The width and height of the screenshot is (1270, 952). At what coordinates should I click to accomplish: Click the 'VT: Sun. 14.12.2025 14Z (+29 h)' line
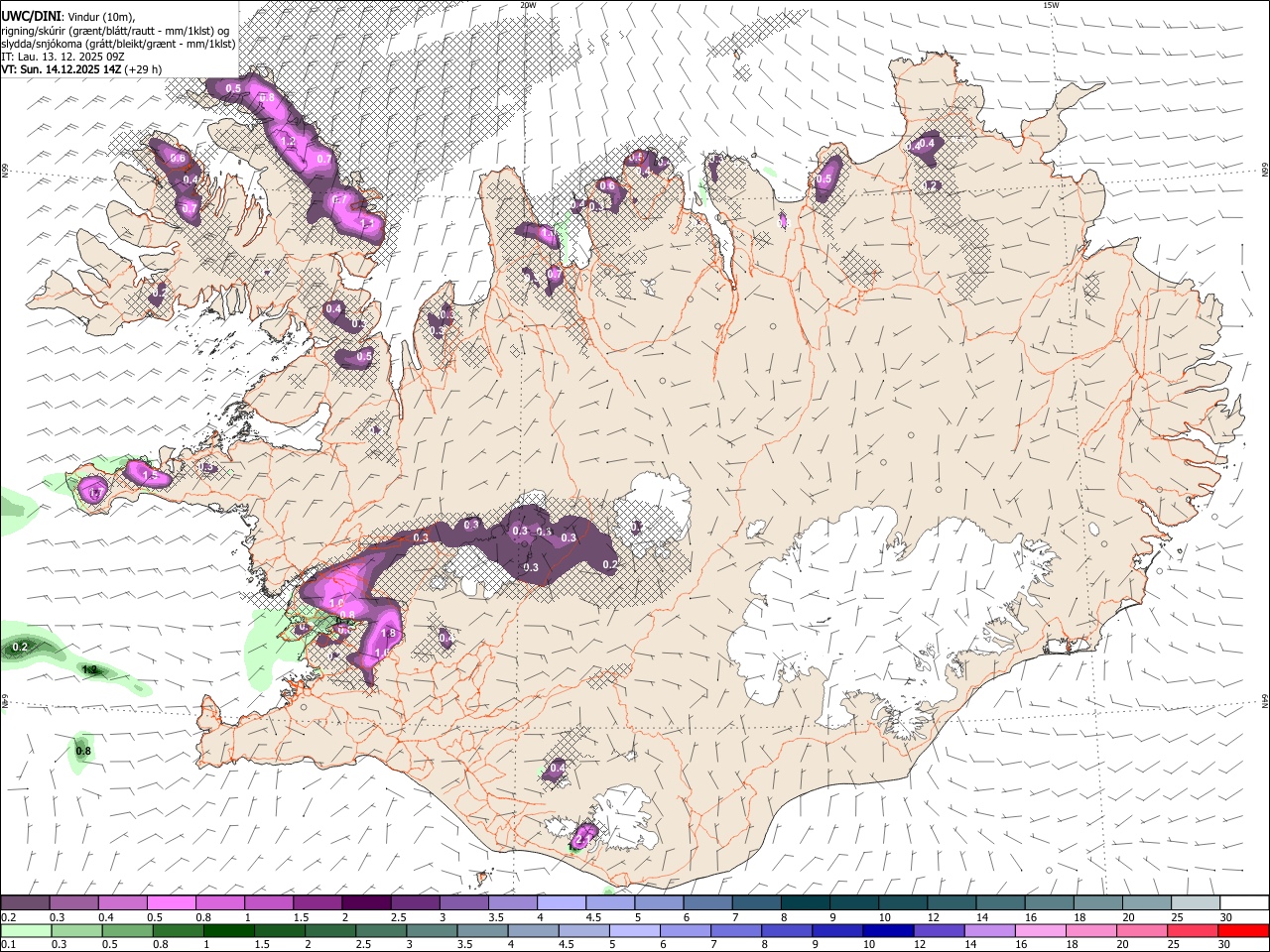[x=81, y=69]
